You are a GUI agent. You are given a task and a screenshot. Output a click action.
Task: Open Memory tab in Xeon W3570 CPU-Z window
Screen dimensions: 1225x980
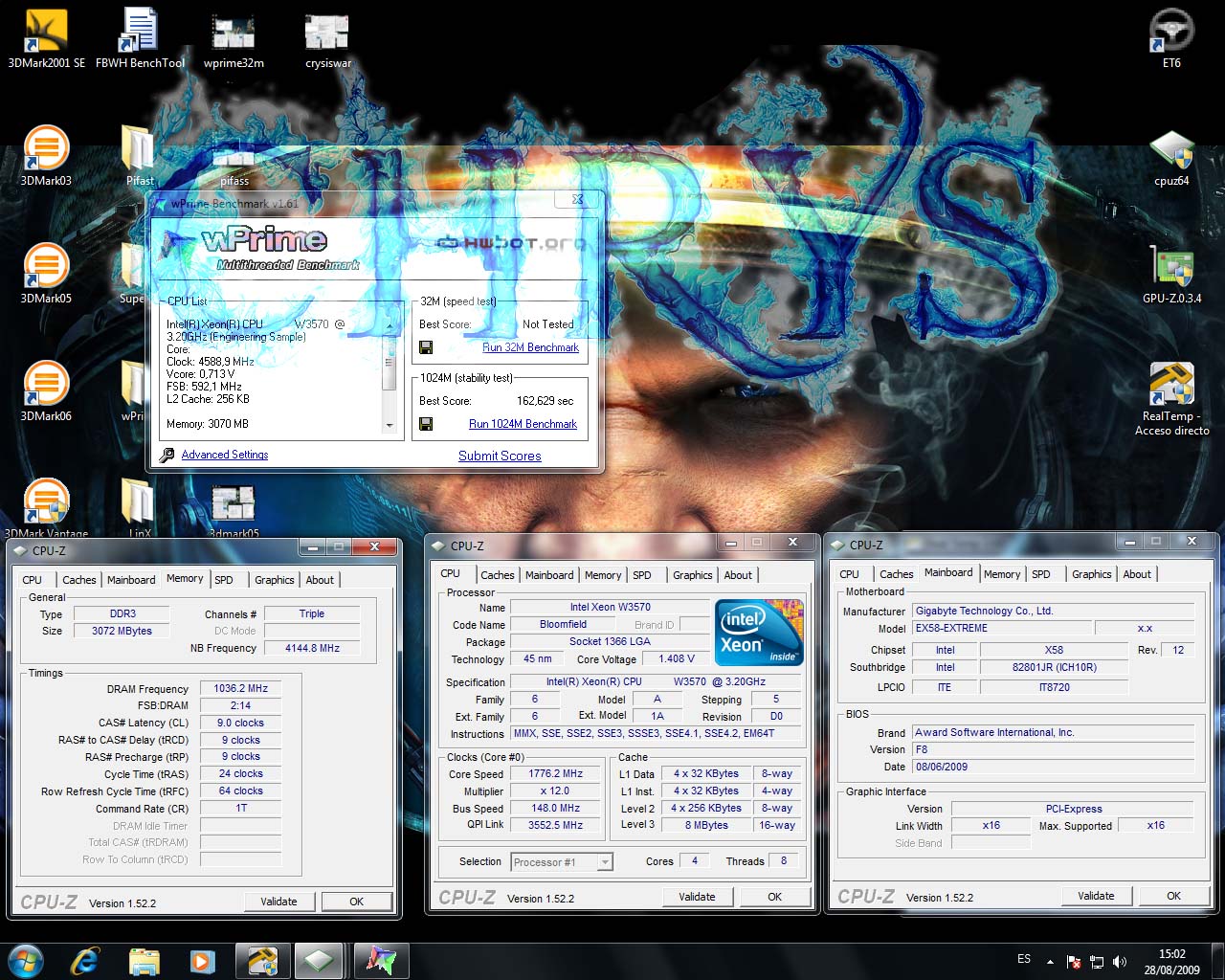pyautogui.click(x=603, y=575)
